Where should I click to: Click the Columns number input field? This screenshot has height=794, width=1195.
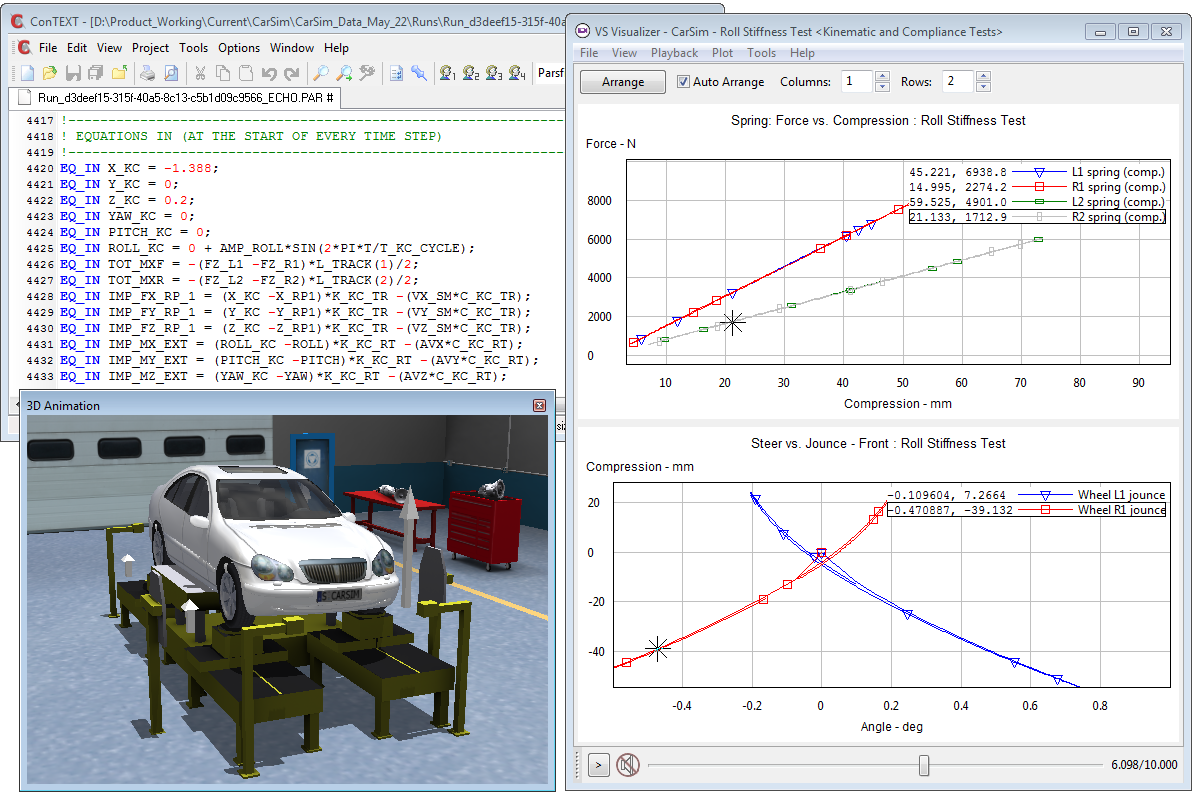(x=857, y=82)
